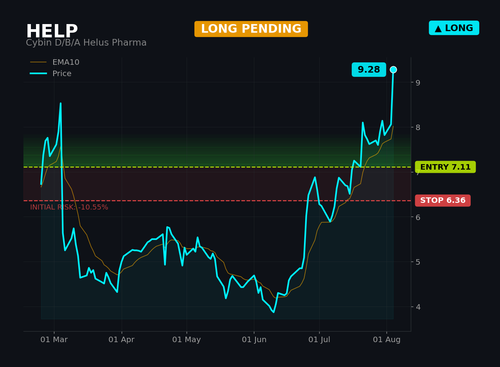Click the 01 Mar axis label
This screenshot has height=367, width=500.
(x=54, y=340)
